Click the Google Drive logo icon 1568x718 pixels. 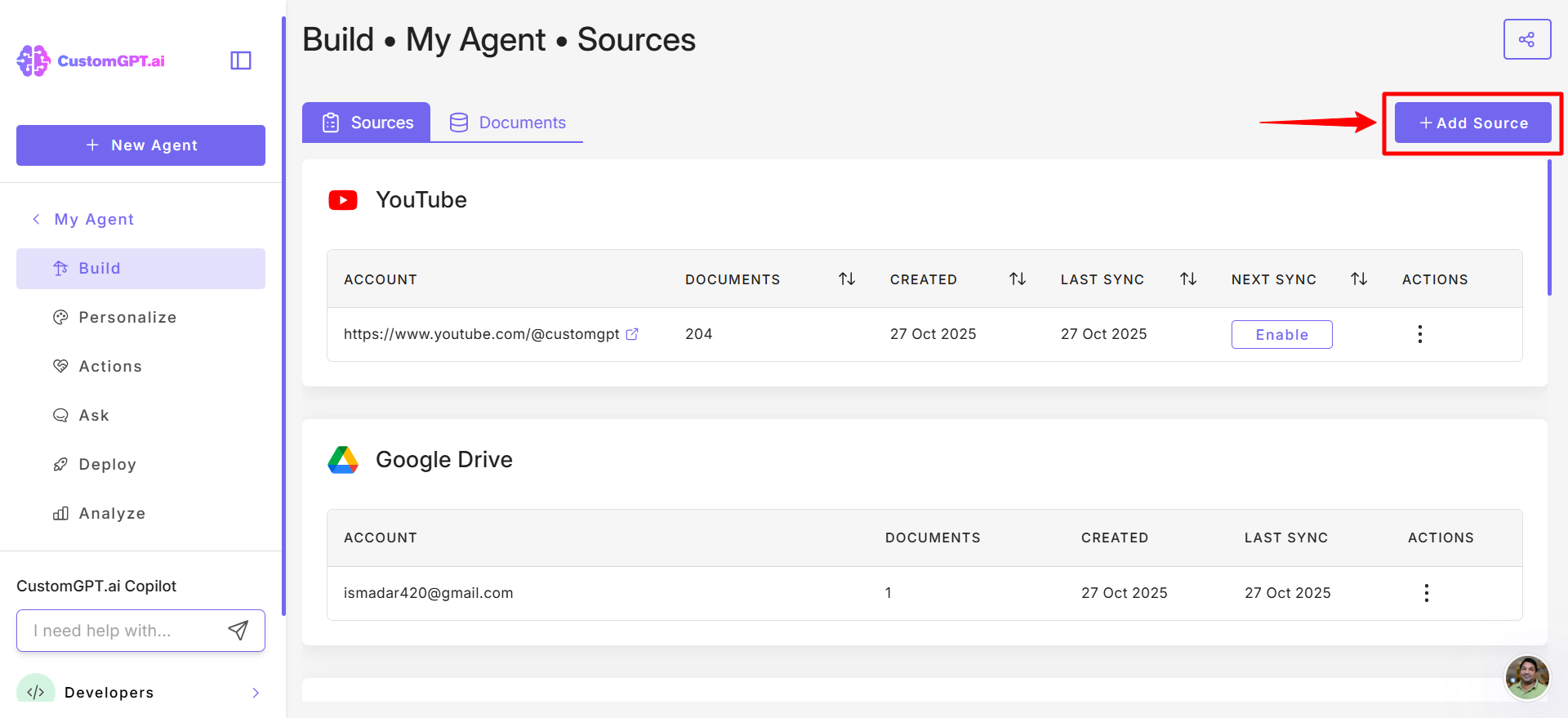[343, 460]
